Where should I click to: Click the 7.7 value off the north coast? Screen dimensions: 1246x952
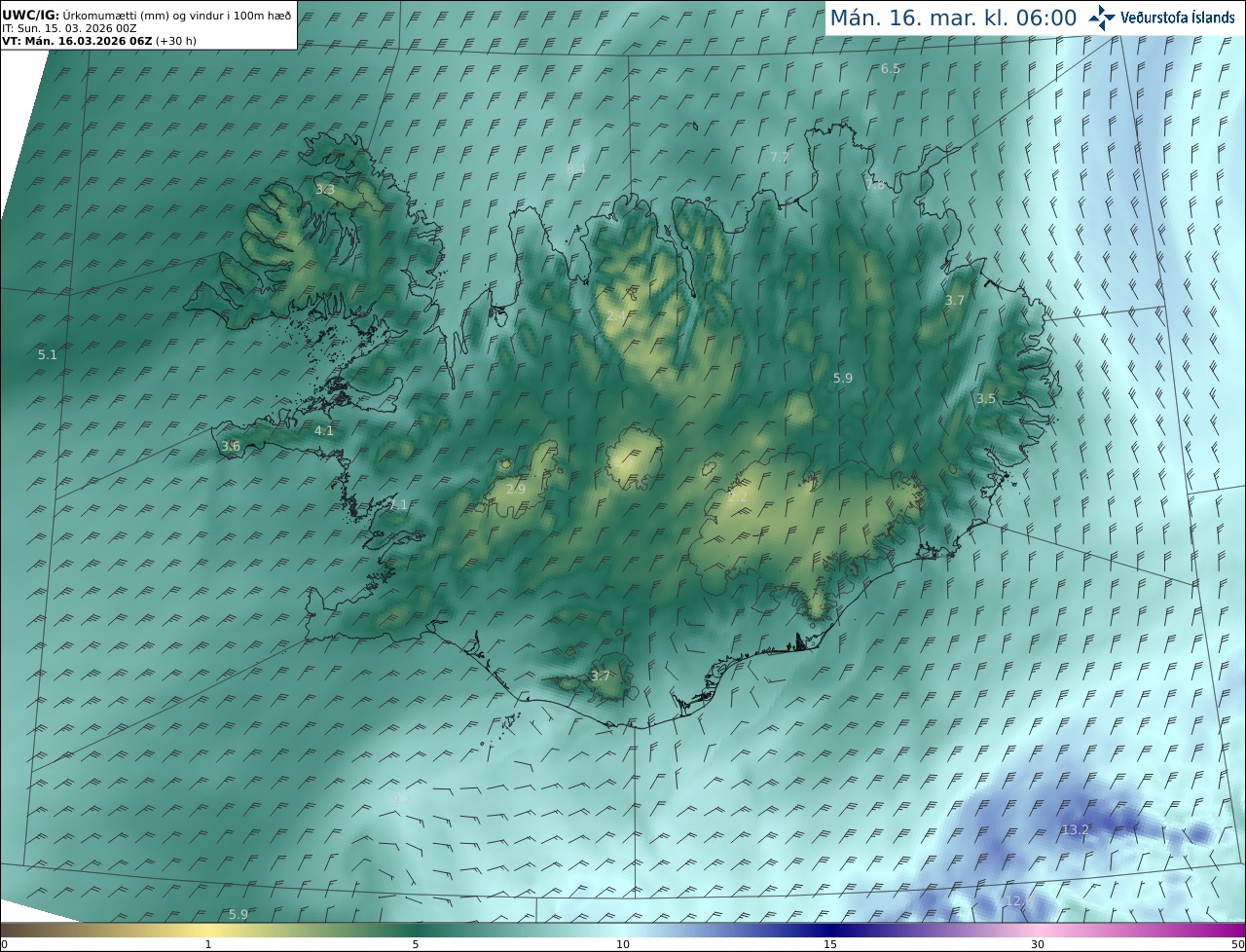point(780,157)
